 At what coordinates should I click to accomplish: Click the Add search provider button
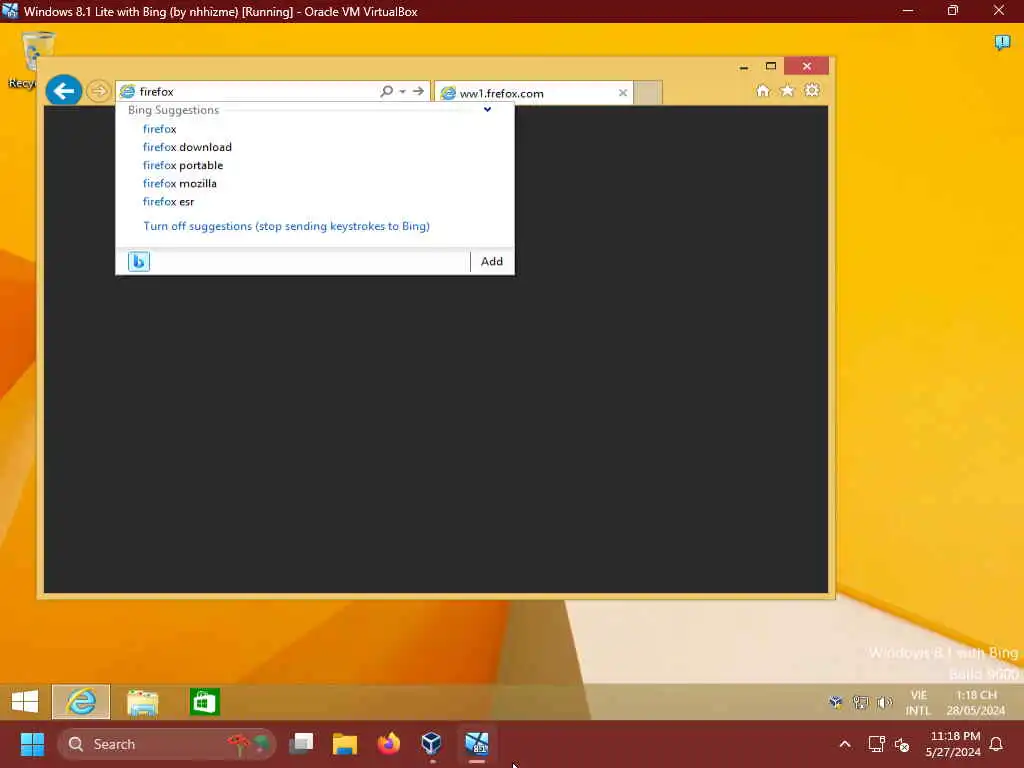point(492,261)
